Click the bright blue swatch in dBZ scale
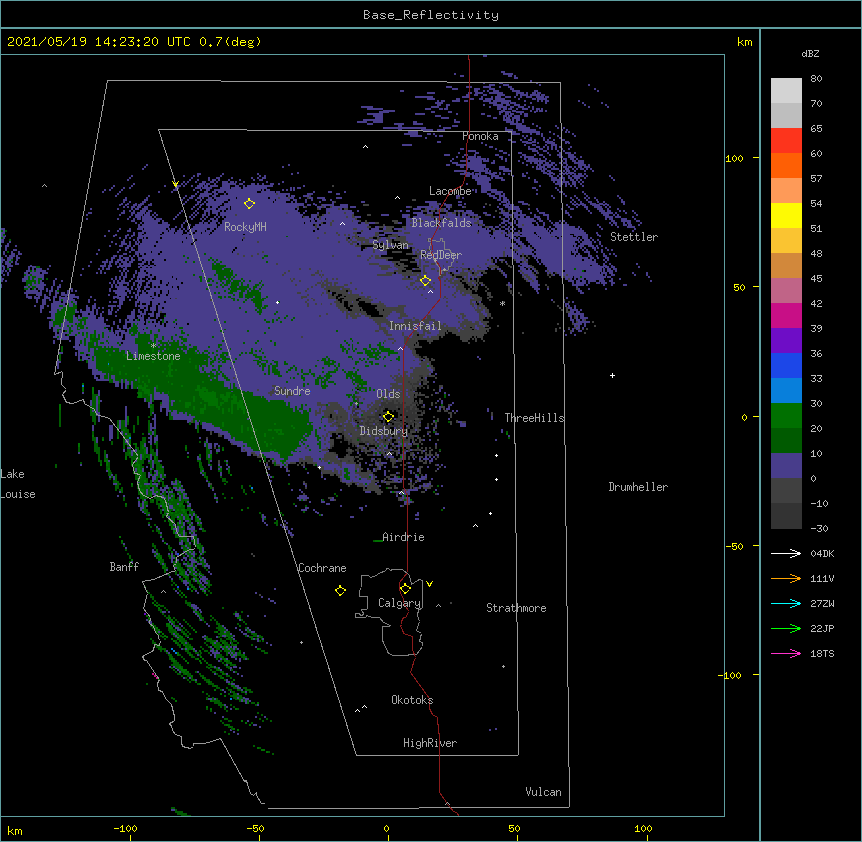The height and width of the screenshot is (842, 862). pyautogui.click(x=786, y=365)
